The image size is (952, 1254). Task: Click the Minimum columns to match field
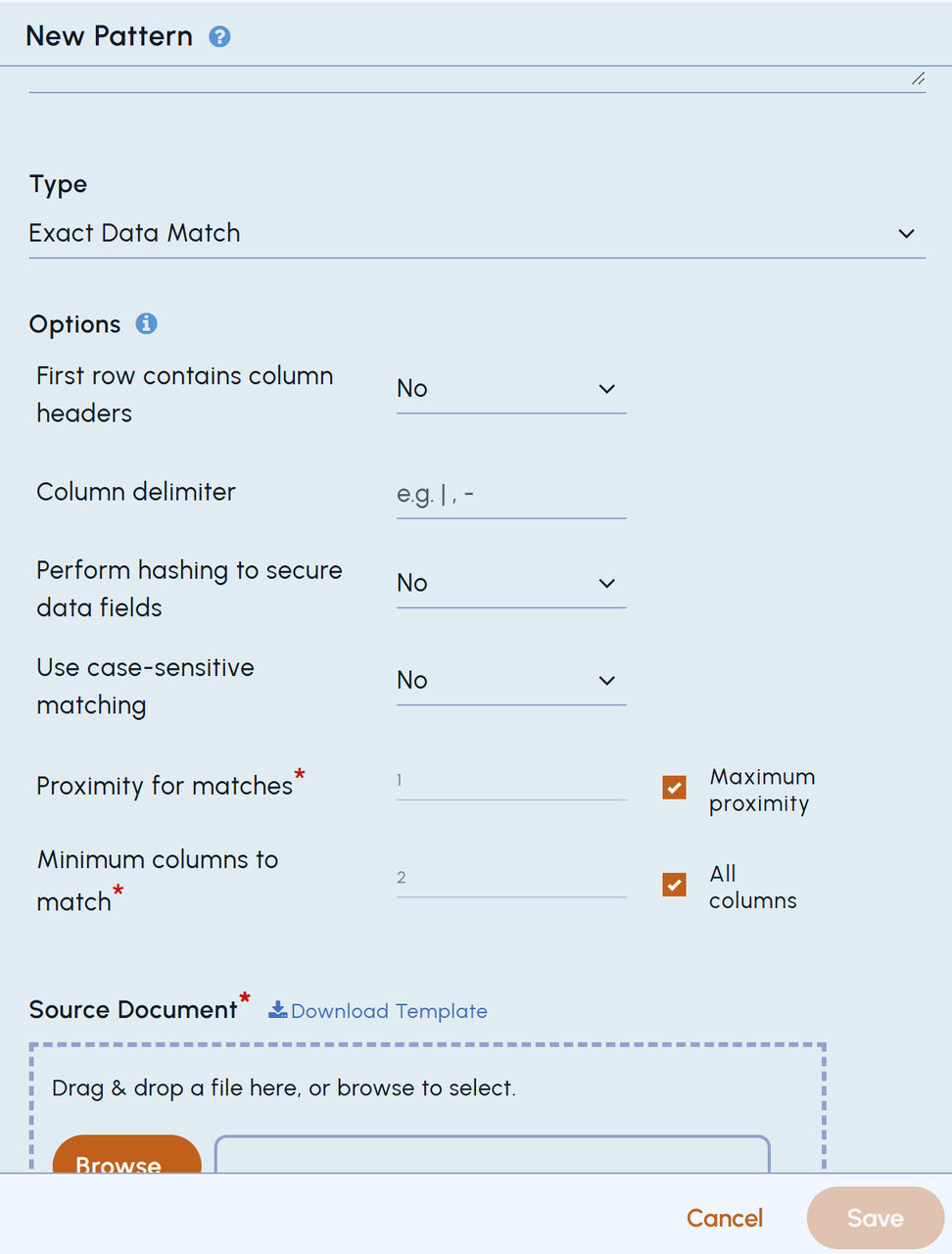(511, 878)
